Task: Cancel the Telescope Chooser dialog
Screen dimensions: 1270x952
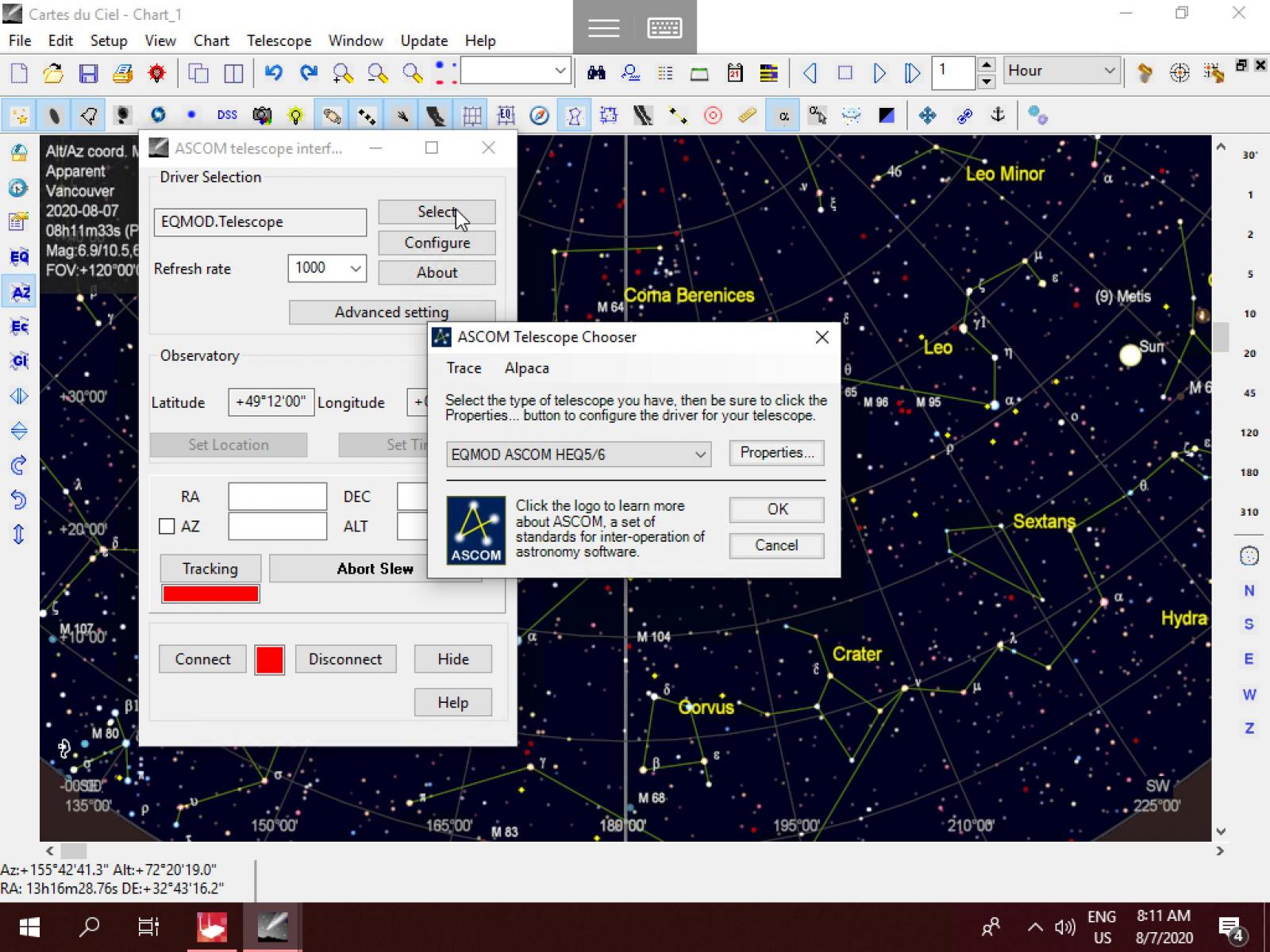Action: coord(777,545)
